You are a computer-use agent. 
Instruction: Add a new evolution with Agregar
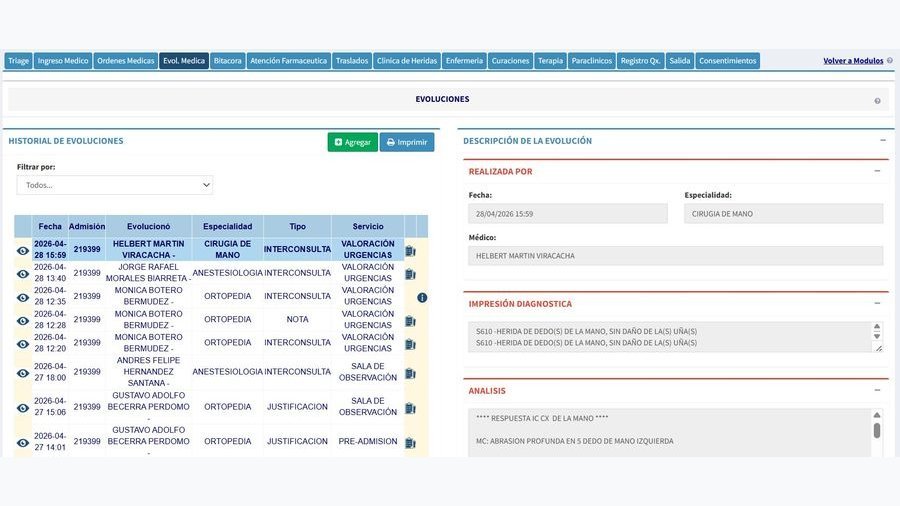click(352, 142)
